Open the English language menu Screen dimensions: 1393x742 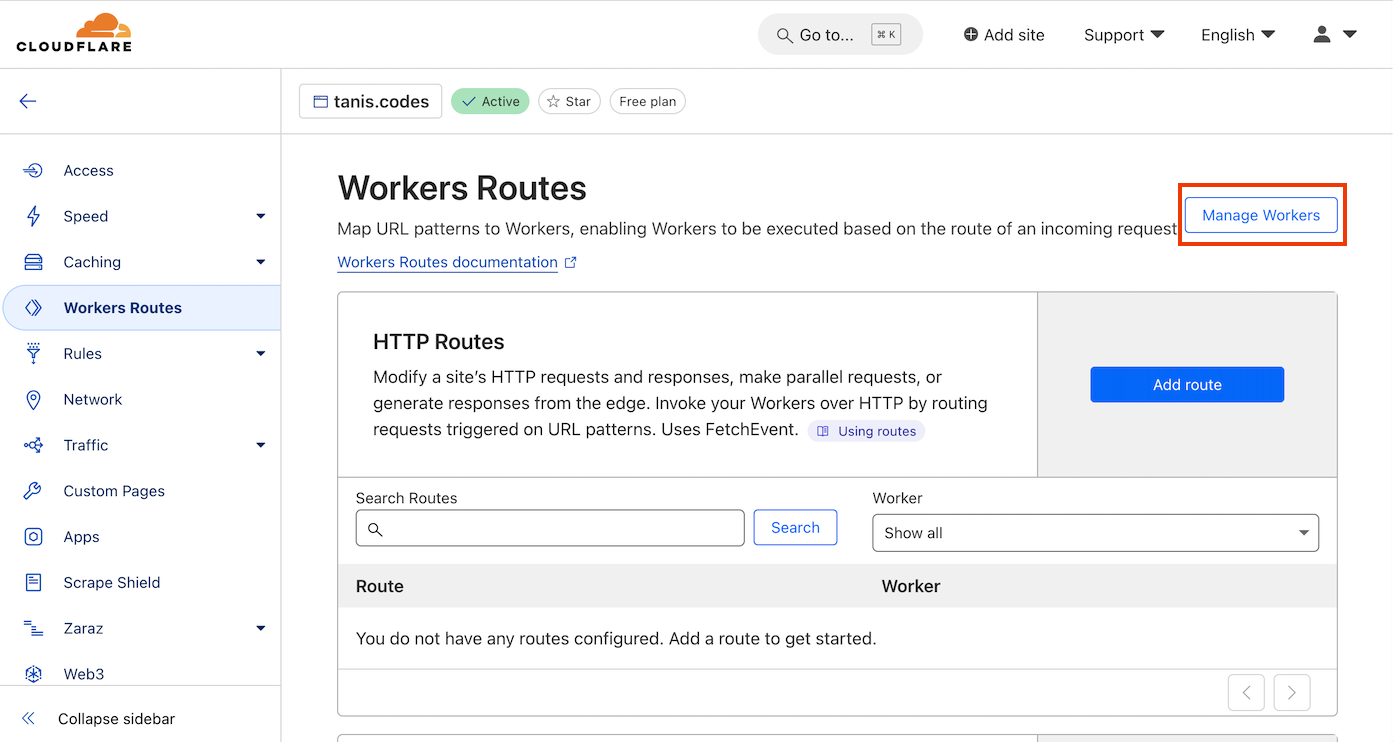click(x=1237, y=34)
